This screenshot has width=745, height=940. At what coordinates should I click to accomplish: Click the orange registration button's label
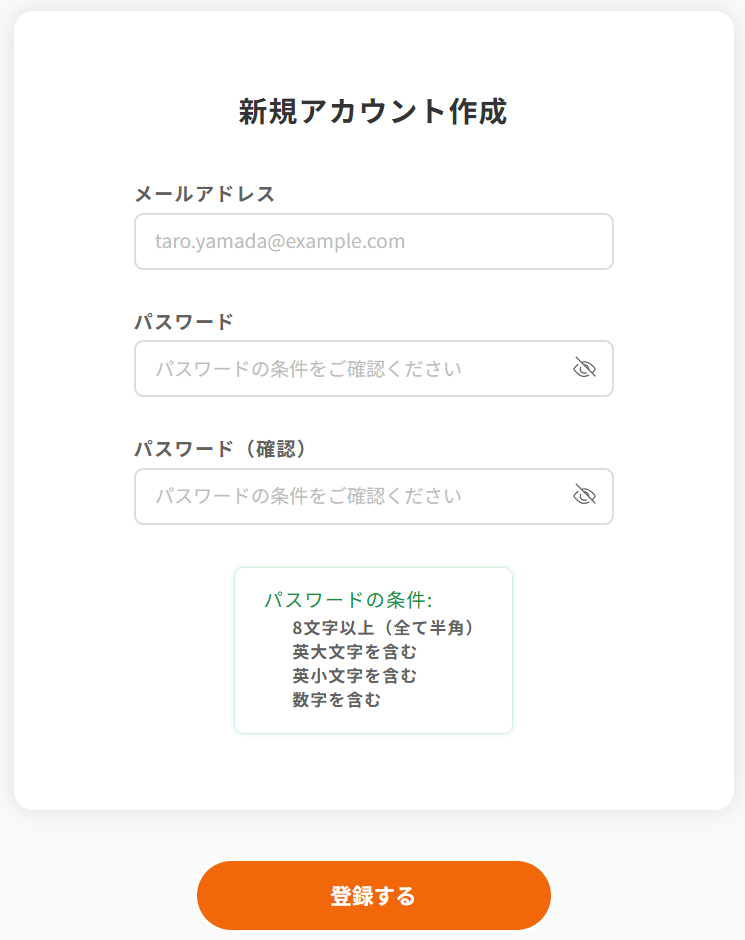pyautogui.click(x=373, y=896)
